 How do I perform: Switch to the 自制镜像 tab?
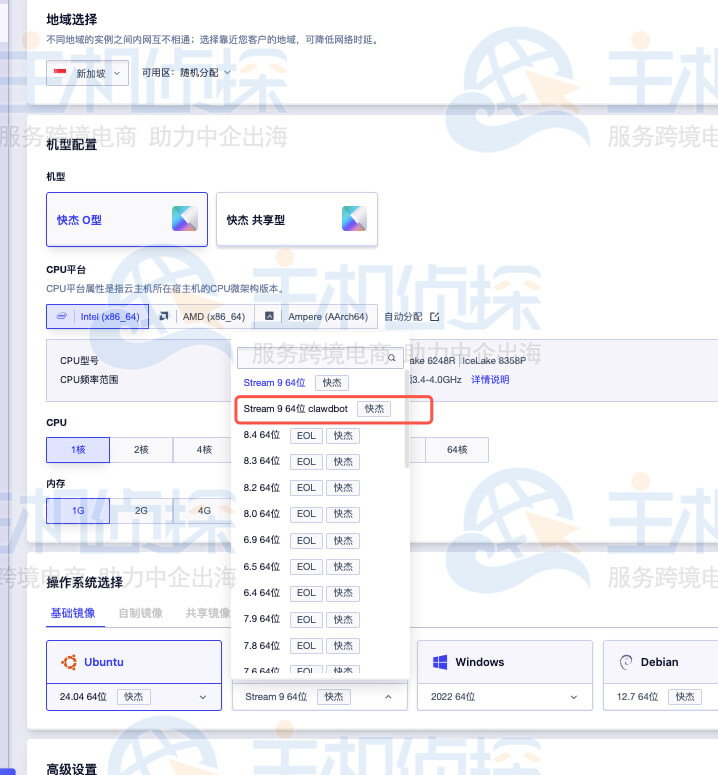[140, 613]
